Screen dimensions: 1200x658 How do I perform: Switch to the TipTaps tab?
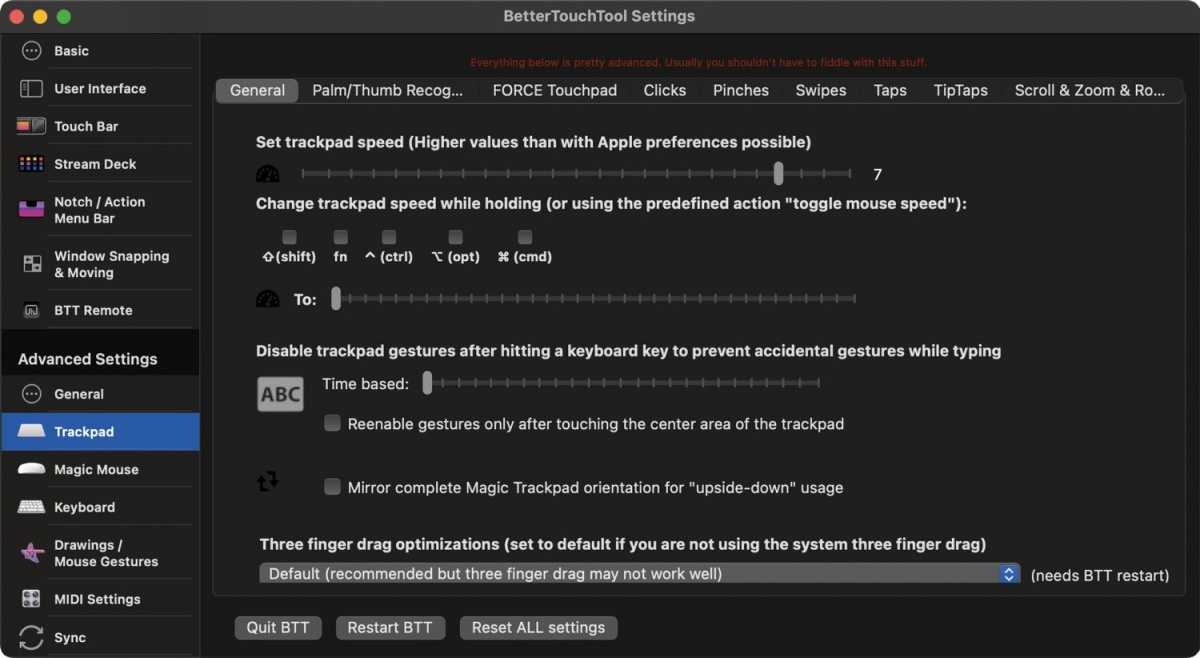click(961, 90)
